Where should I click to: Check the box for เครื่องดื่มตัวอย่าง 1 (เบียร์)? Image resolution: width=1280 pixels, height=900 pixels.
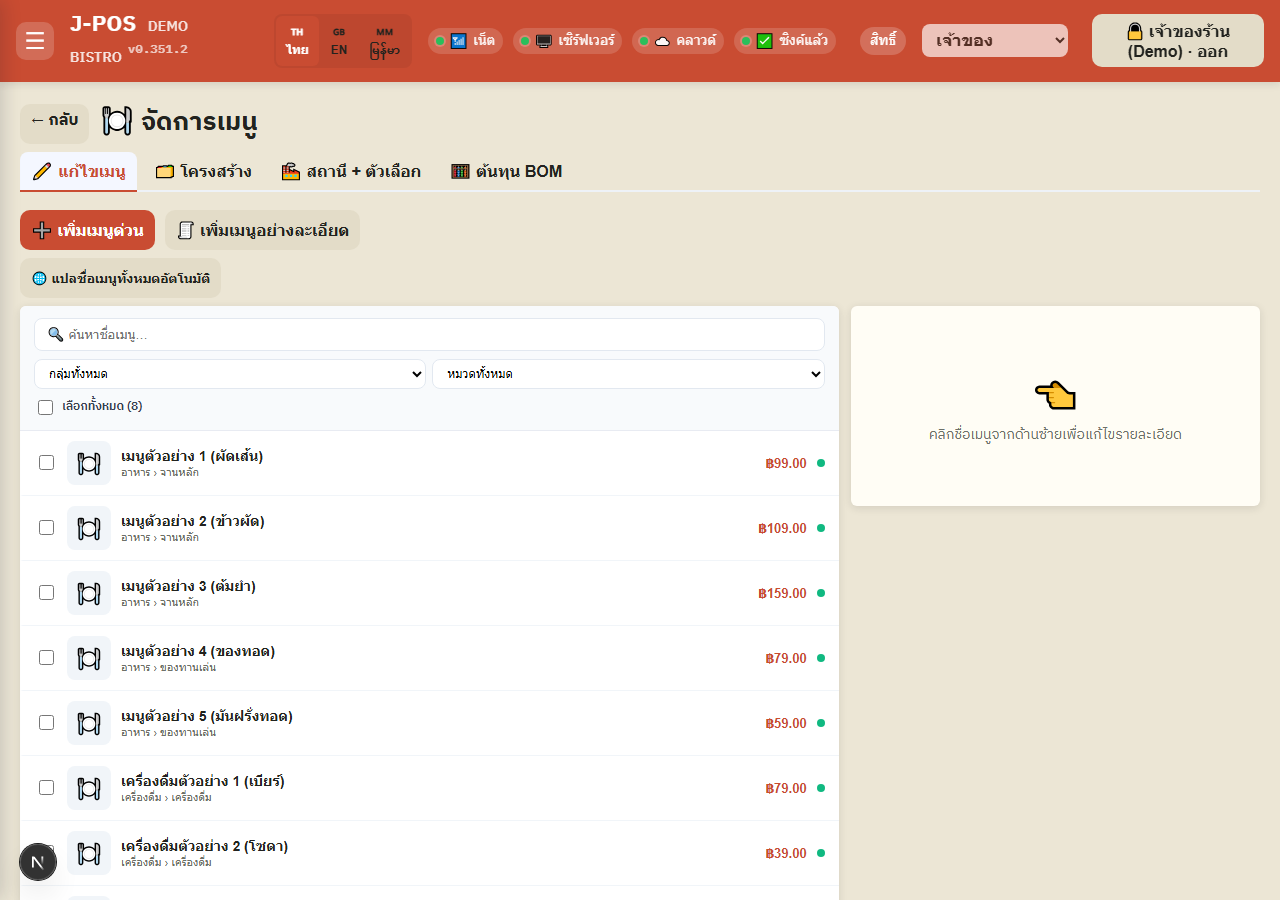46,787
